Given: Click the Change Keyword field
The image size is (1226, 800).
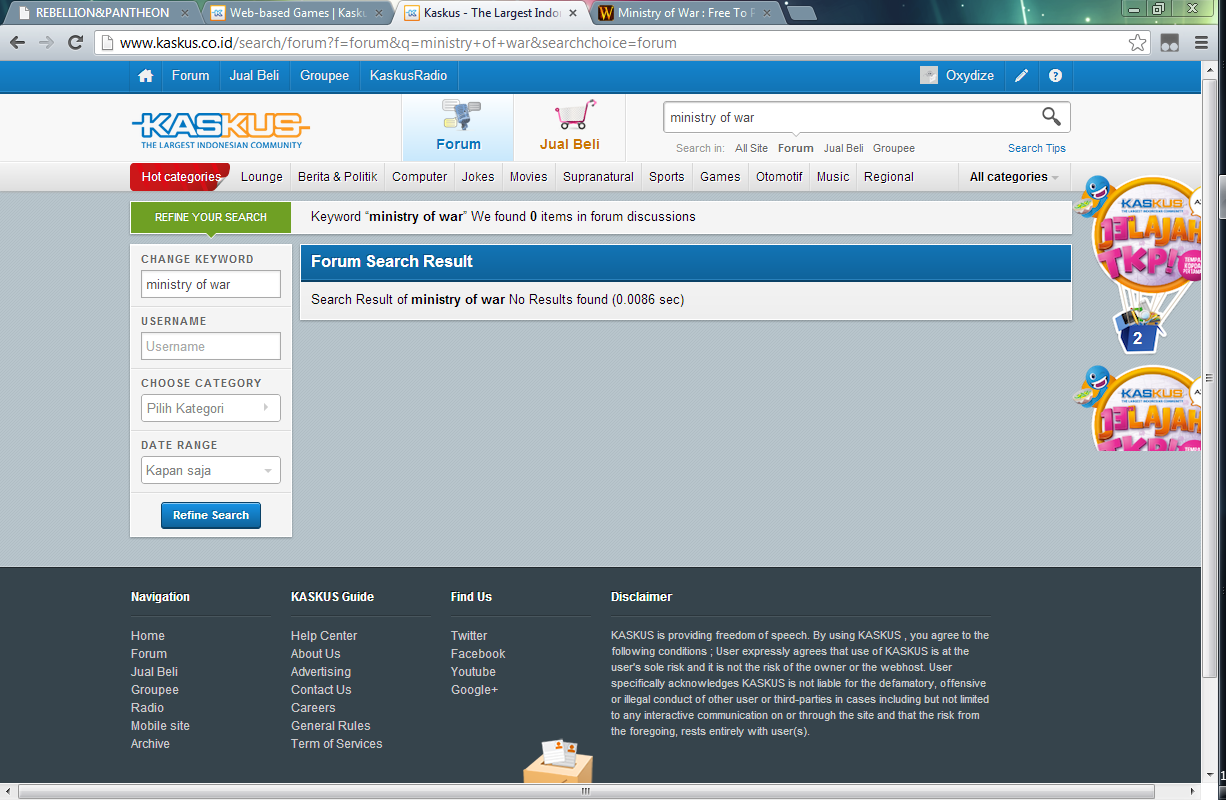Looking at the screenshot, I should pos(211,284).
